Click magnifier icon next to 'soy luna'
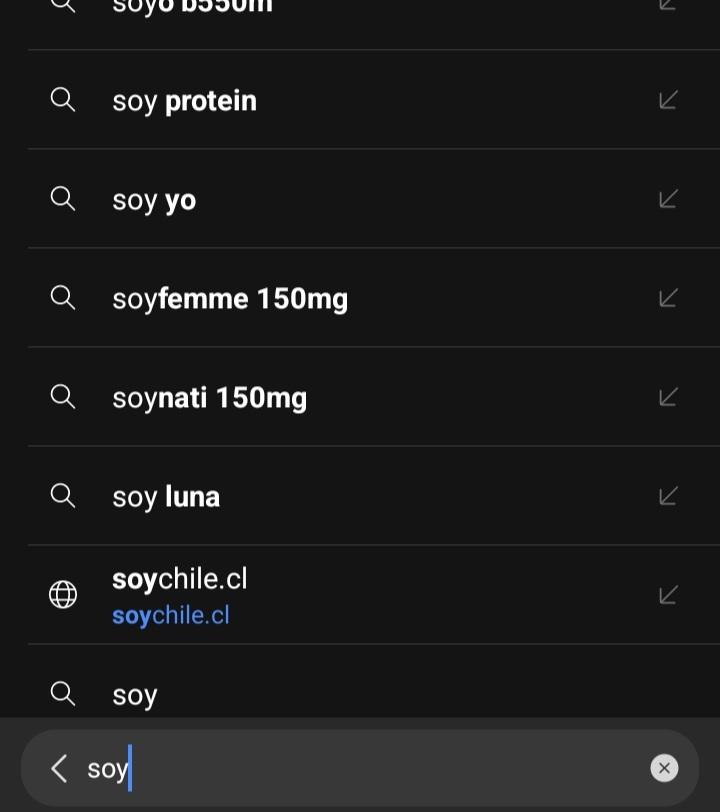The height and width of the screenshot is (812, 720). point(63,496)
